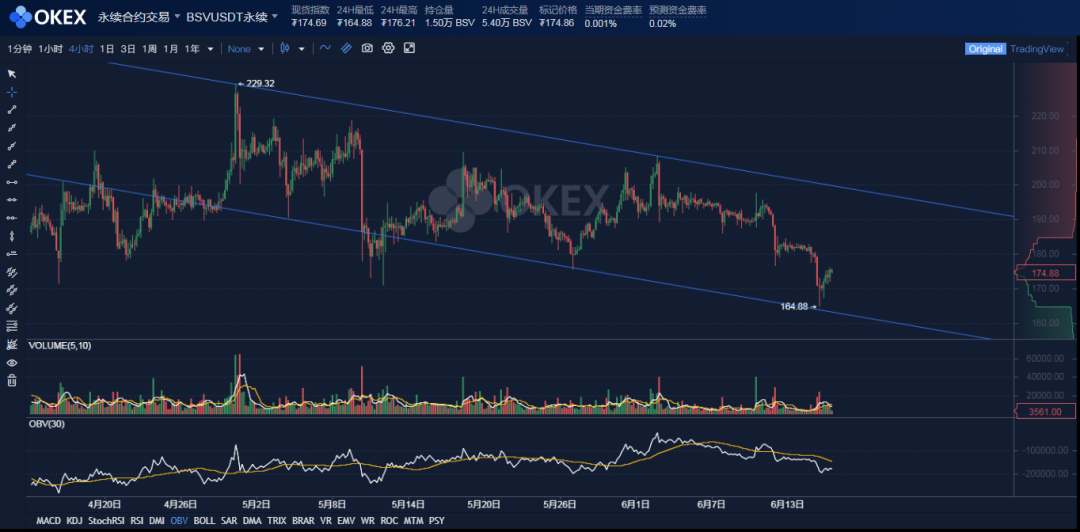The height and width of the screenshot is (532, 1080).
Task: Click the 229.32 high price label
Action: 260,83
